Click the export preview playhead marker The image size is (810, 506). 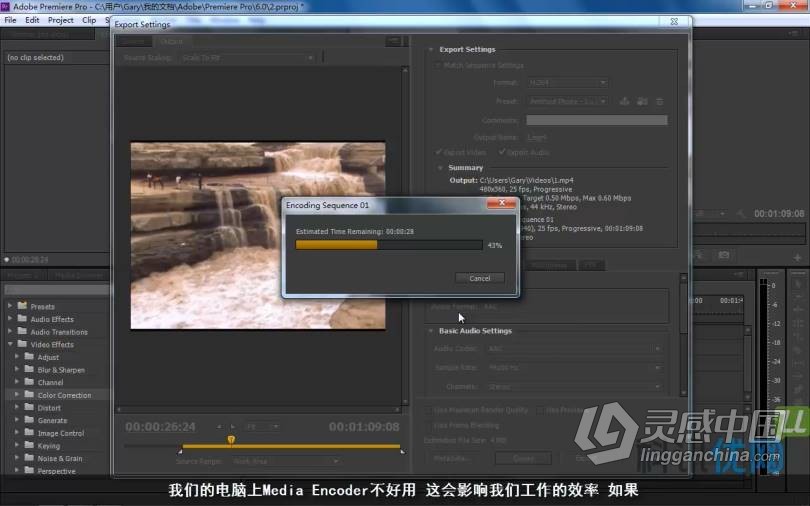point(231,440)
